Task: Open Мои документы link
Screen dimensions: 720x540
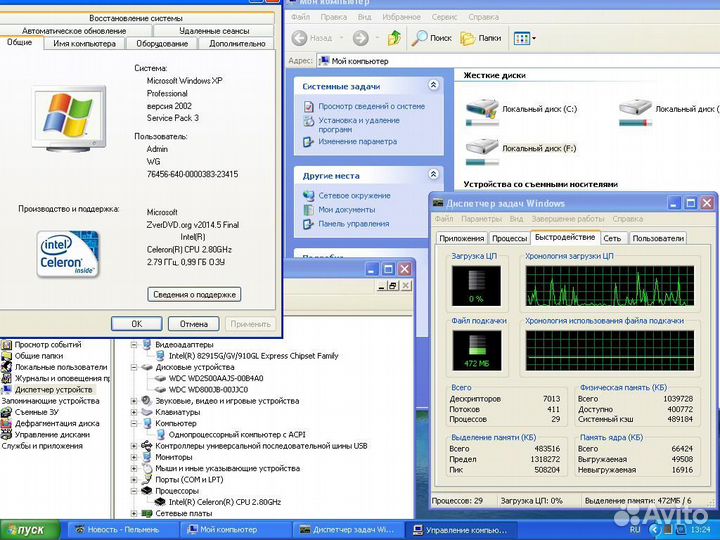Action: pos(347,209)
